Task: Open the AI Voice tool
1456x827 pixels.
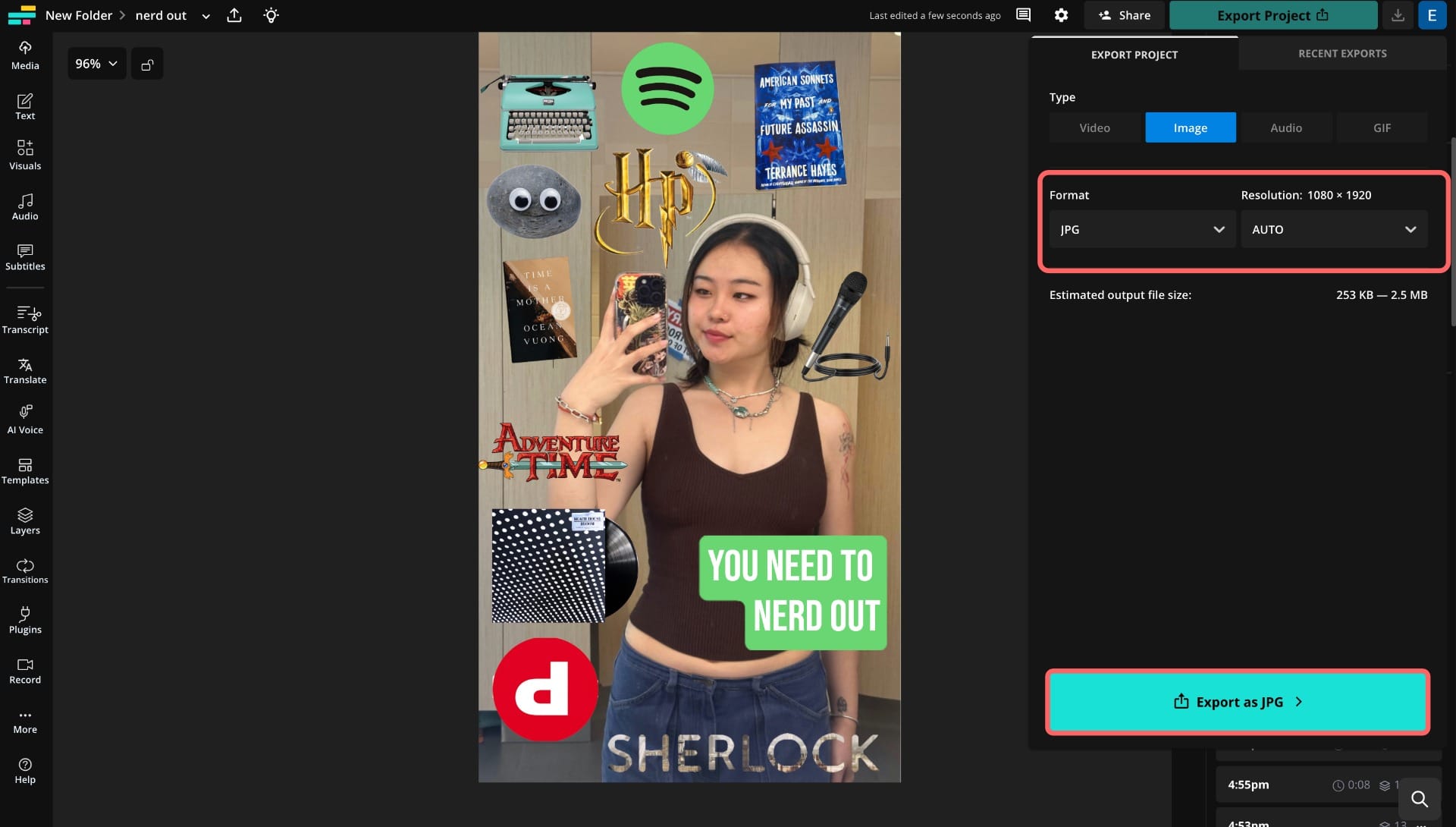Action: pos(25,420)
